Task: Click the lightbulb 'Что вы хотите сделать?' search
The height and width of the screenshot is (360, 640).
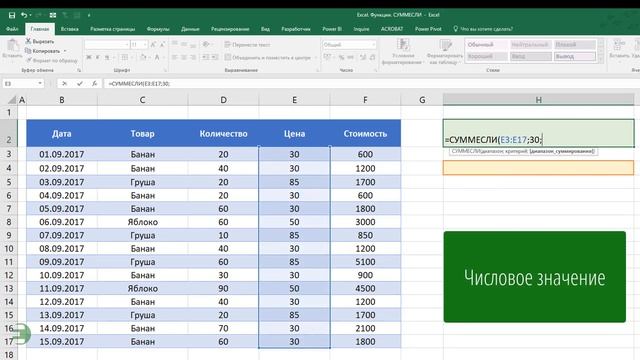Action: click(483, 29)
